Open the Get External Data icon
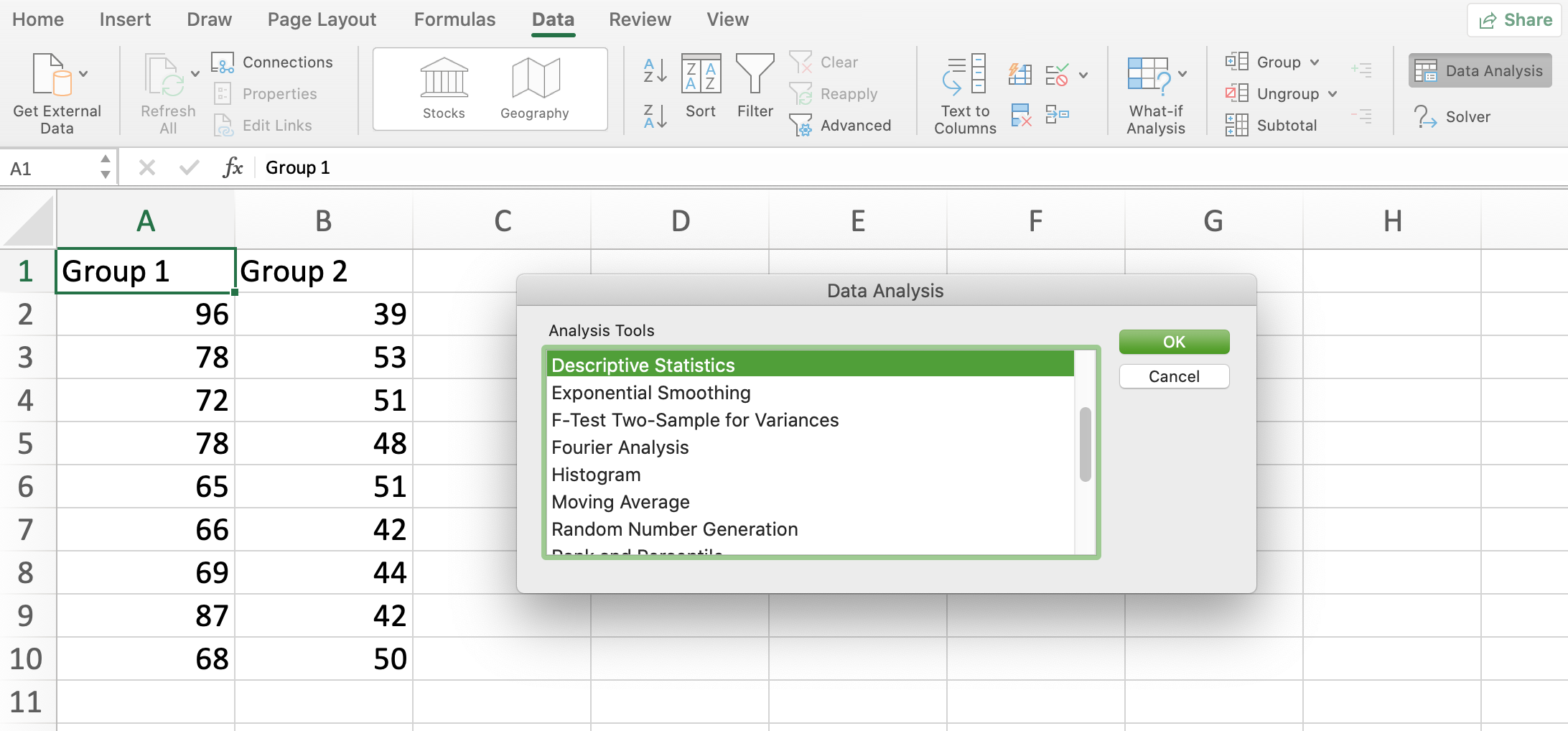1568x731 pixels. coord(52,75)
